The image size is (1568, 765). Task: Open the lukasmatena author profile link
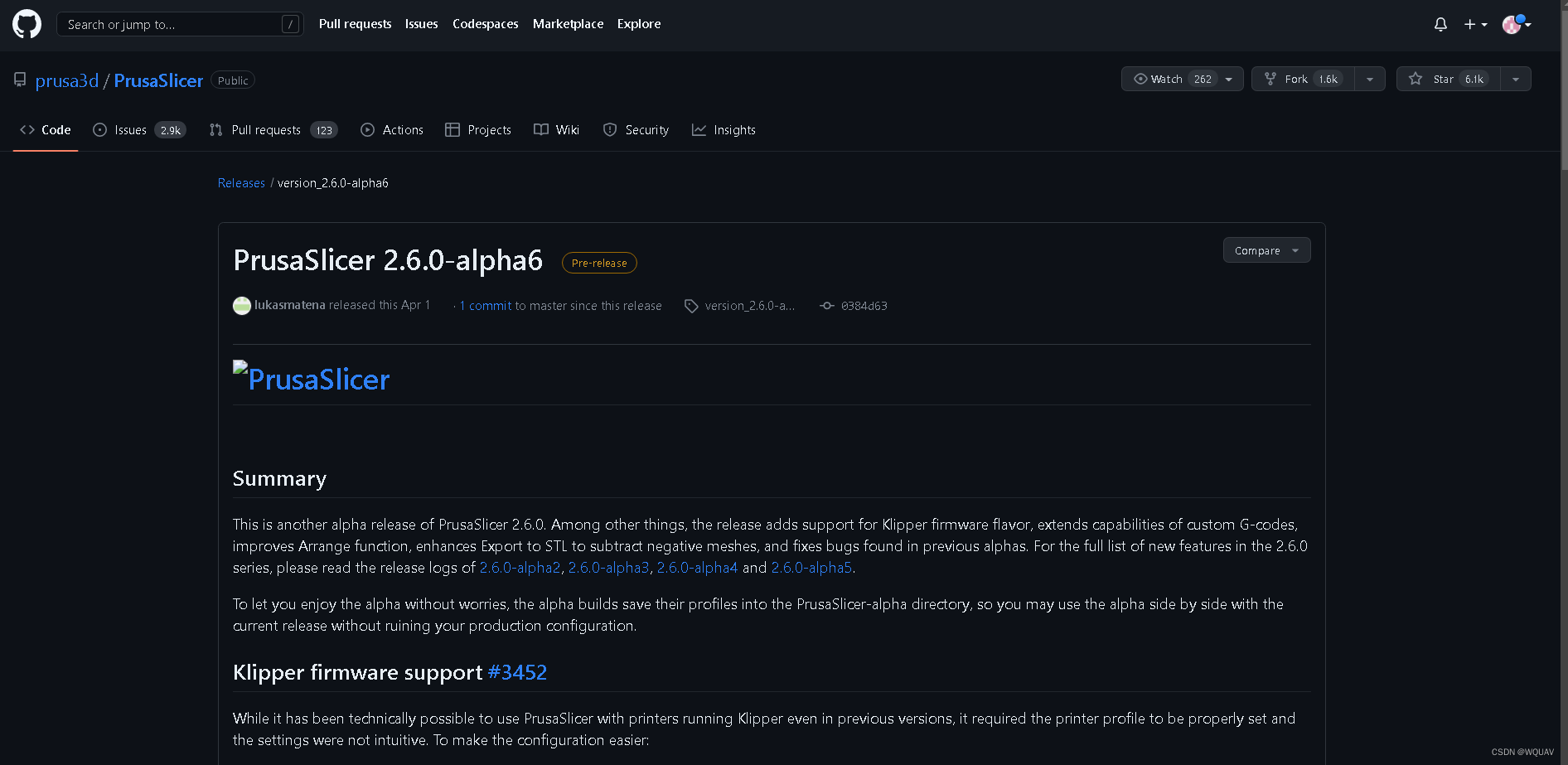pyautogui.click(x=290, y=305)
